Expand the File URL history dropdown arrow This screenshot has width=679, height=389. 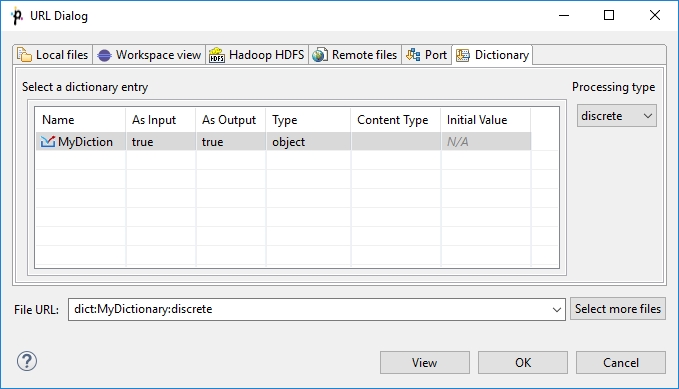(x=556, y=309)
